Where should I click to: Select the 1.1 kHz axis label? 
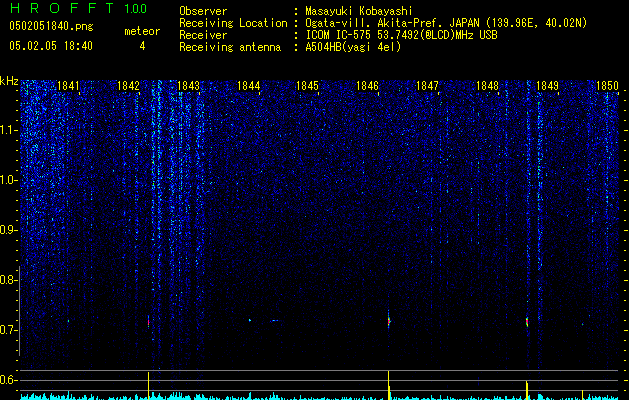tap(8, 130)
